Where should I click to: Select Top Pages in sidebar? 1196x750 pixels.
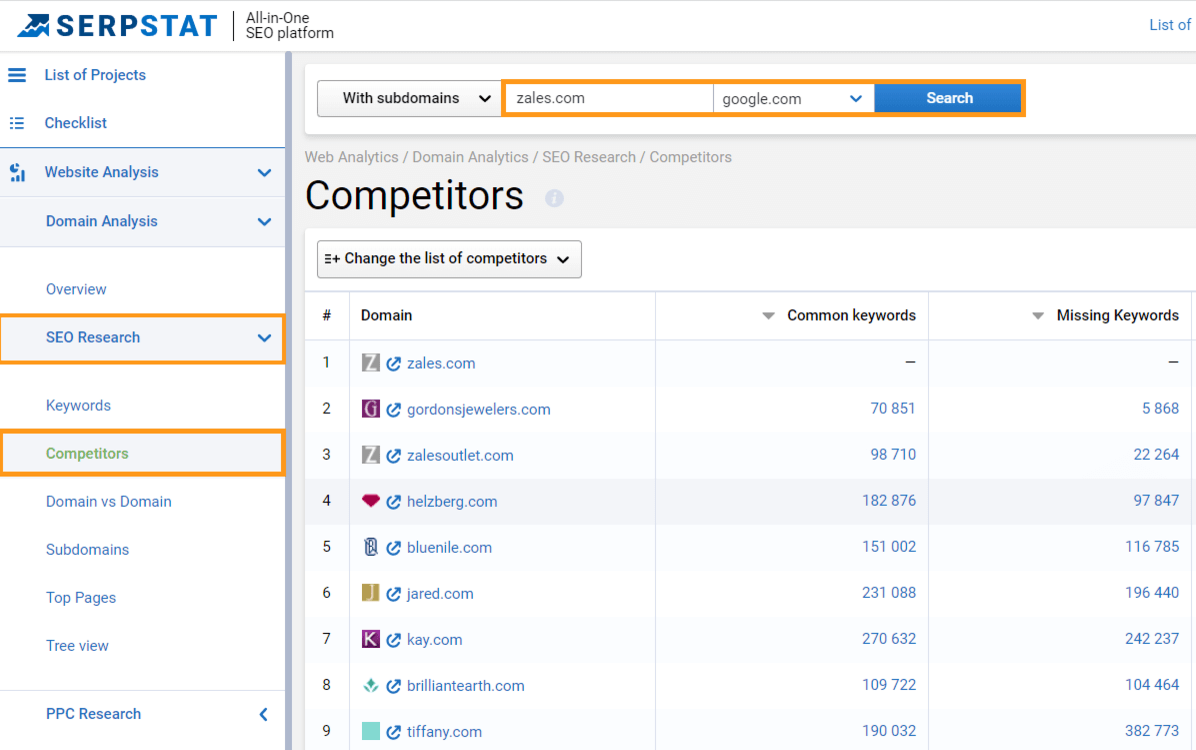coord(81,597)
